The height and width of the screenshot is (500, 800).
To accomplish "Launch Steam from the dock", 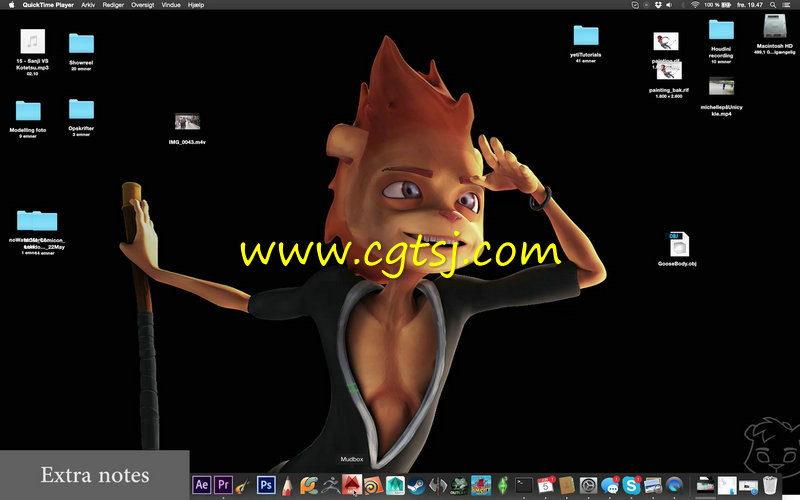I will [x=417, y=485].
